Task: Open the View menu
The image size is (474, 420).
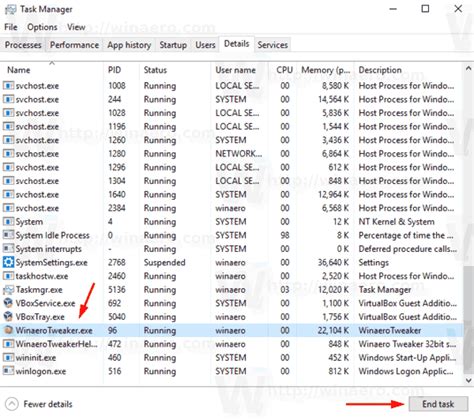Action: tap(76, 27)
